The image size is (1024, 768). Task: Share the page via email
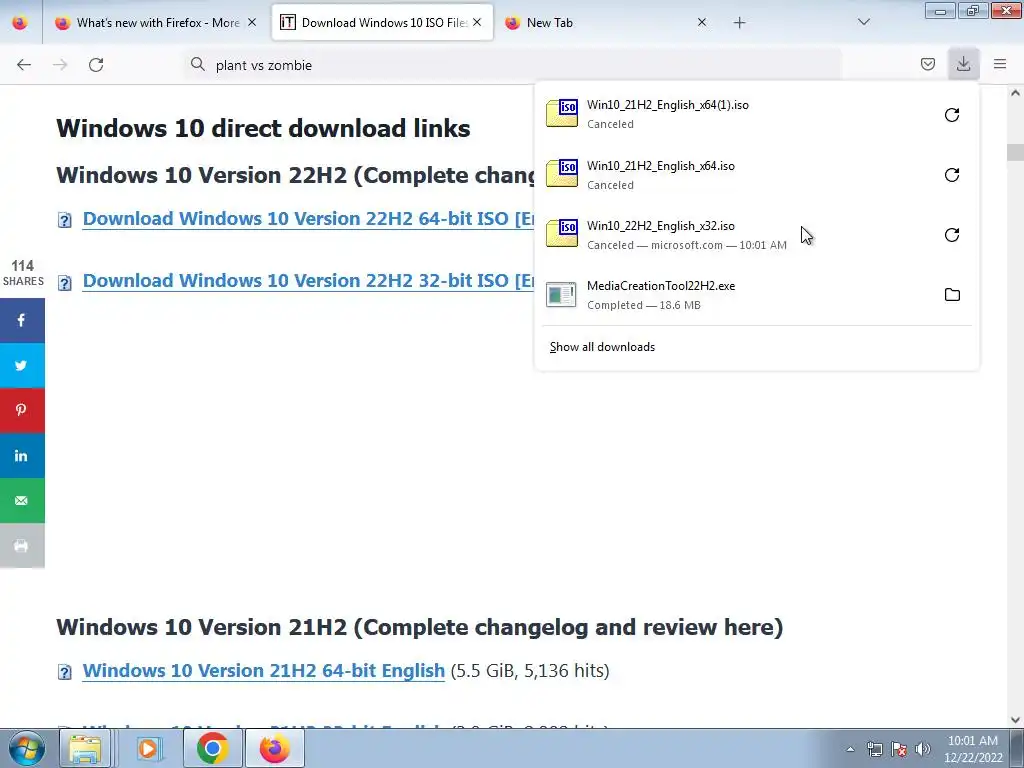(x=22, y=501)
